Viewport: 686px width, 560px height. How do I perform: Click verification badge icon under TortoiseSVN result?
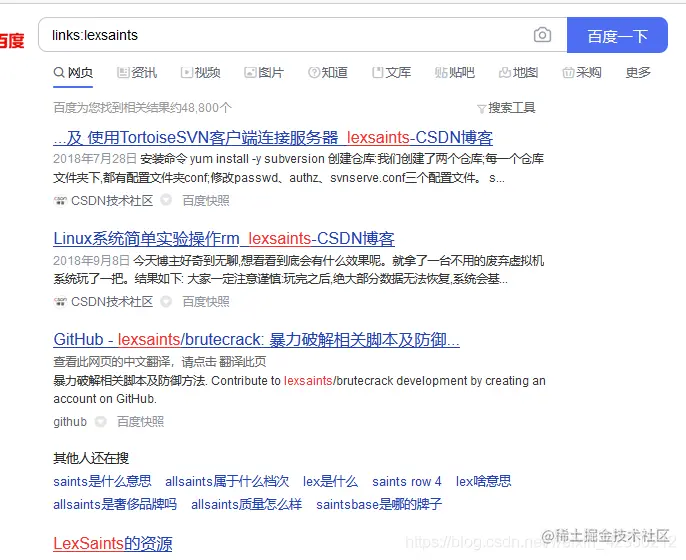166,200
